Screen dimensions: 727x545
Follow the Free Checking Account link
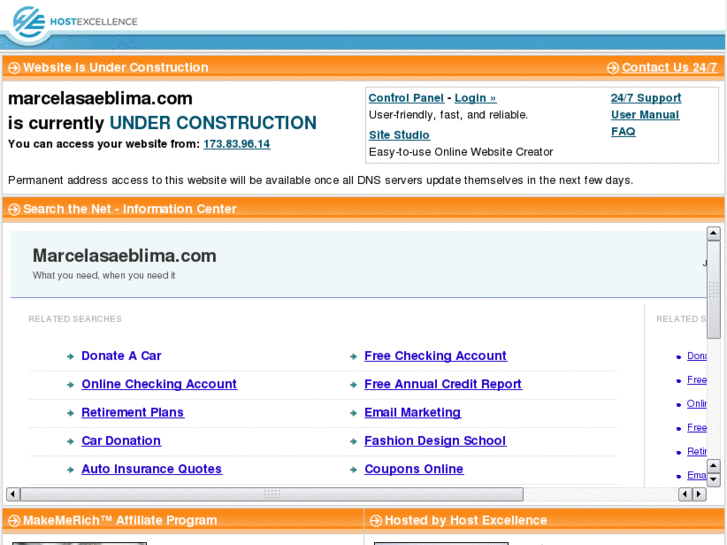(435, 356)
